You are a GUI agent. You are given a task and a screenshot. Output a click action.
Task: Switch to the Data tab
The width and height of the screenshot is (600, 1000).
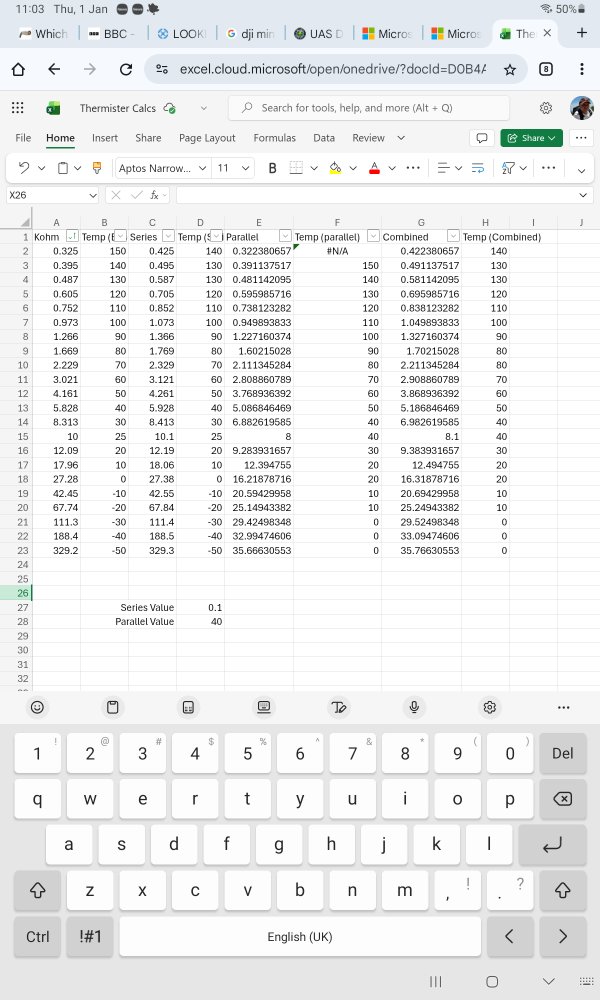324,138
